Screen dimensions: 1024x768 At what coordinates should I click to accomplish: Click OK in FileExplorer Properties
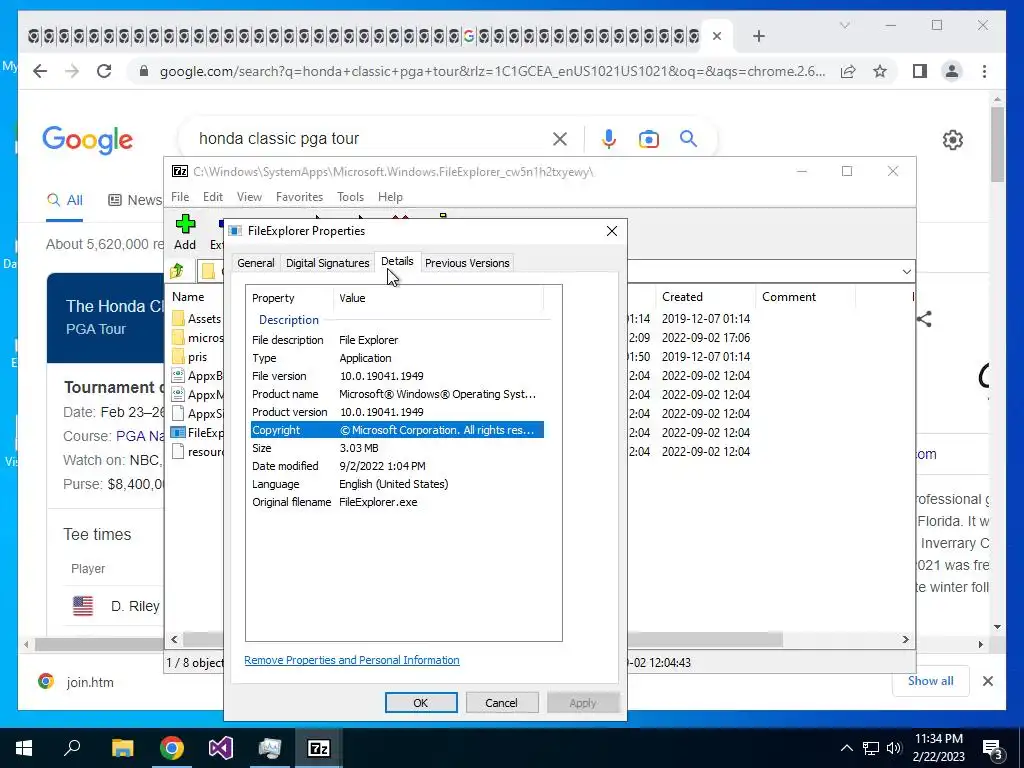point(421,703)
